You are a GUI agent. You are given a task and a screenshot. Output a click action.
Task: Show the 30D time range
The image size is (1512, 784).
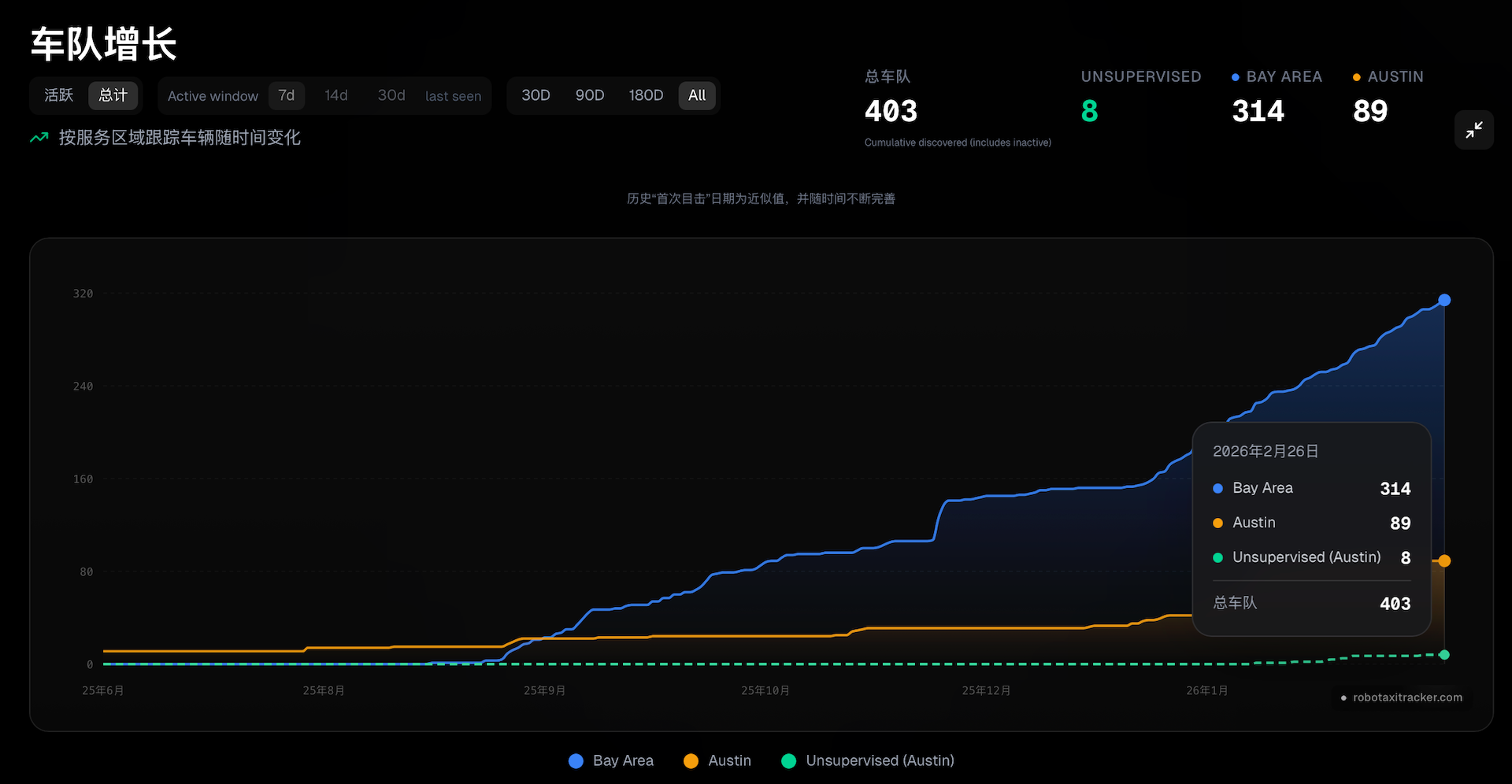(535, 95)
